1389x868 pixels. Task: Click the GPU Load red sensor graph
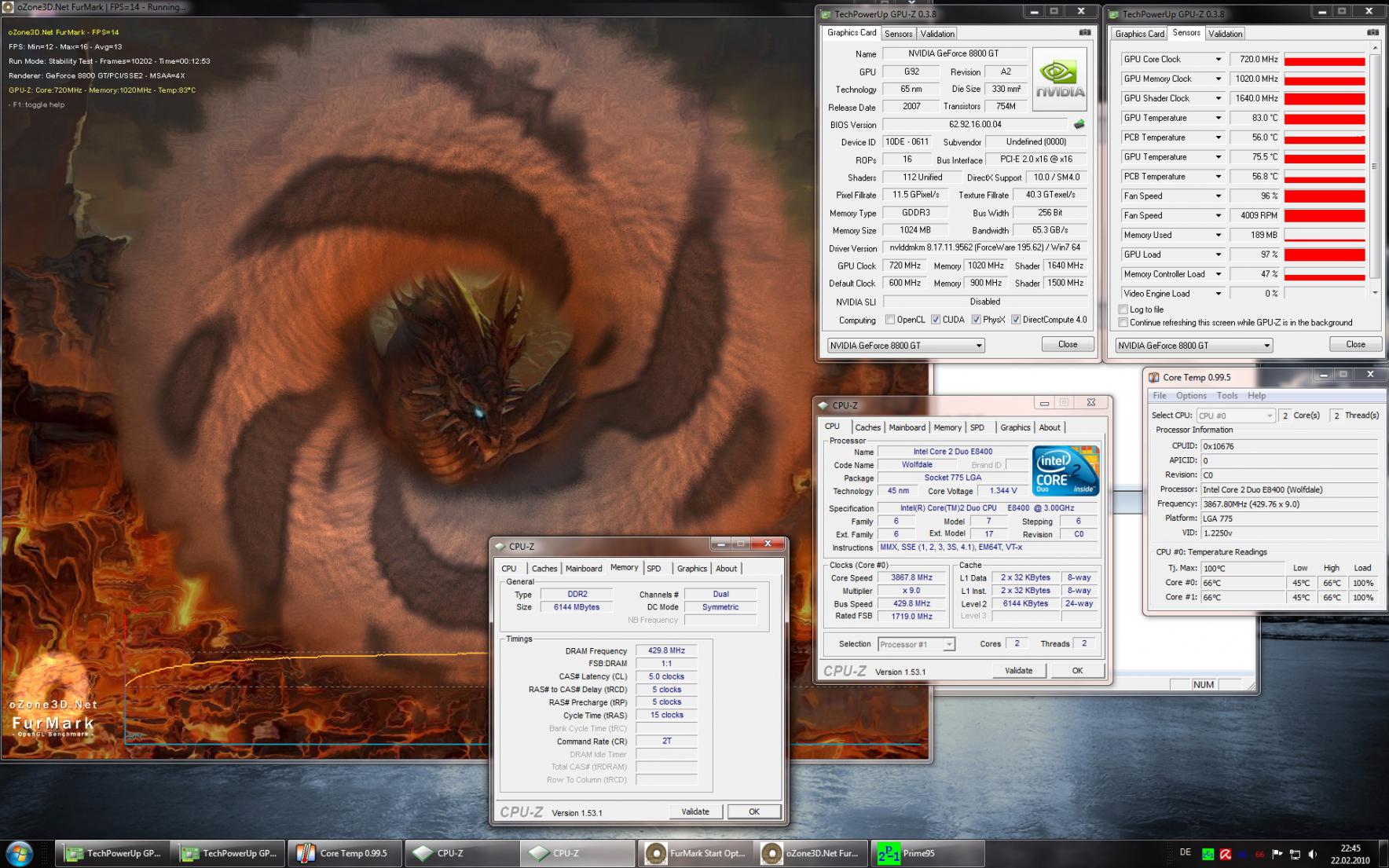pos(1325,255)
